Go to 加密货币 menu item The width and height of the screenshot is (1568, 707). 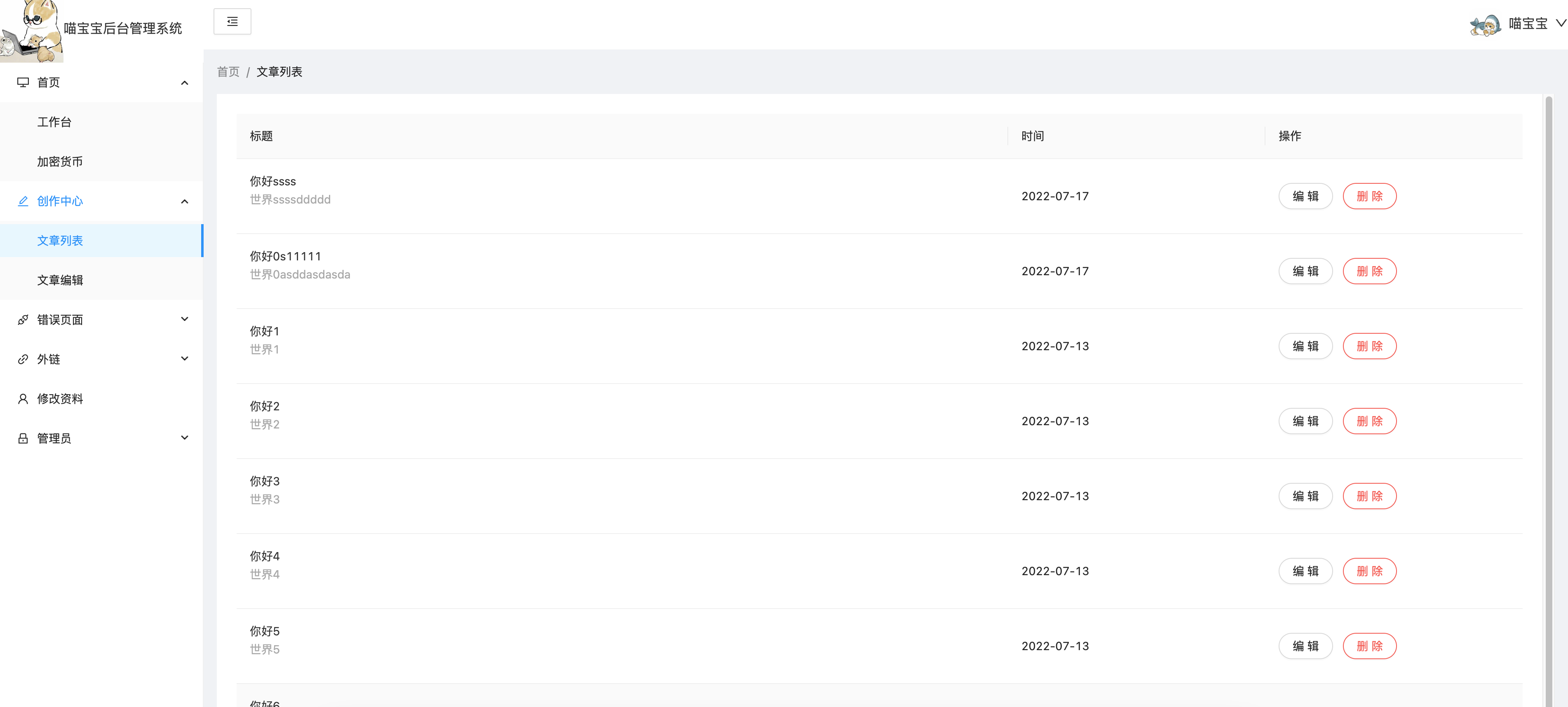click(x=60, y=161)
